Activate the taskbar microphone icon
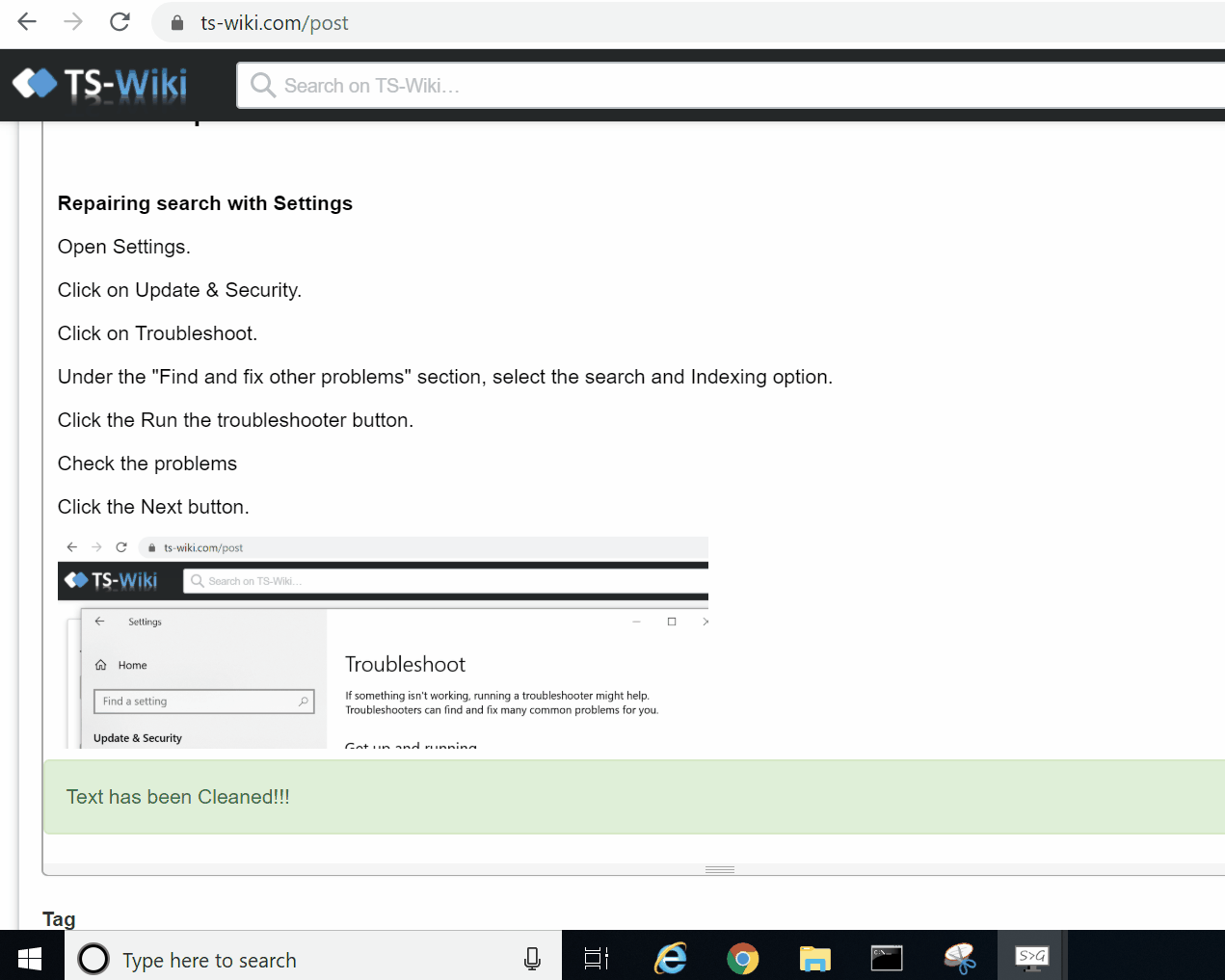Viewport: 1225px width, 980px height. pyautogui.click(x=532, y=959)
